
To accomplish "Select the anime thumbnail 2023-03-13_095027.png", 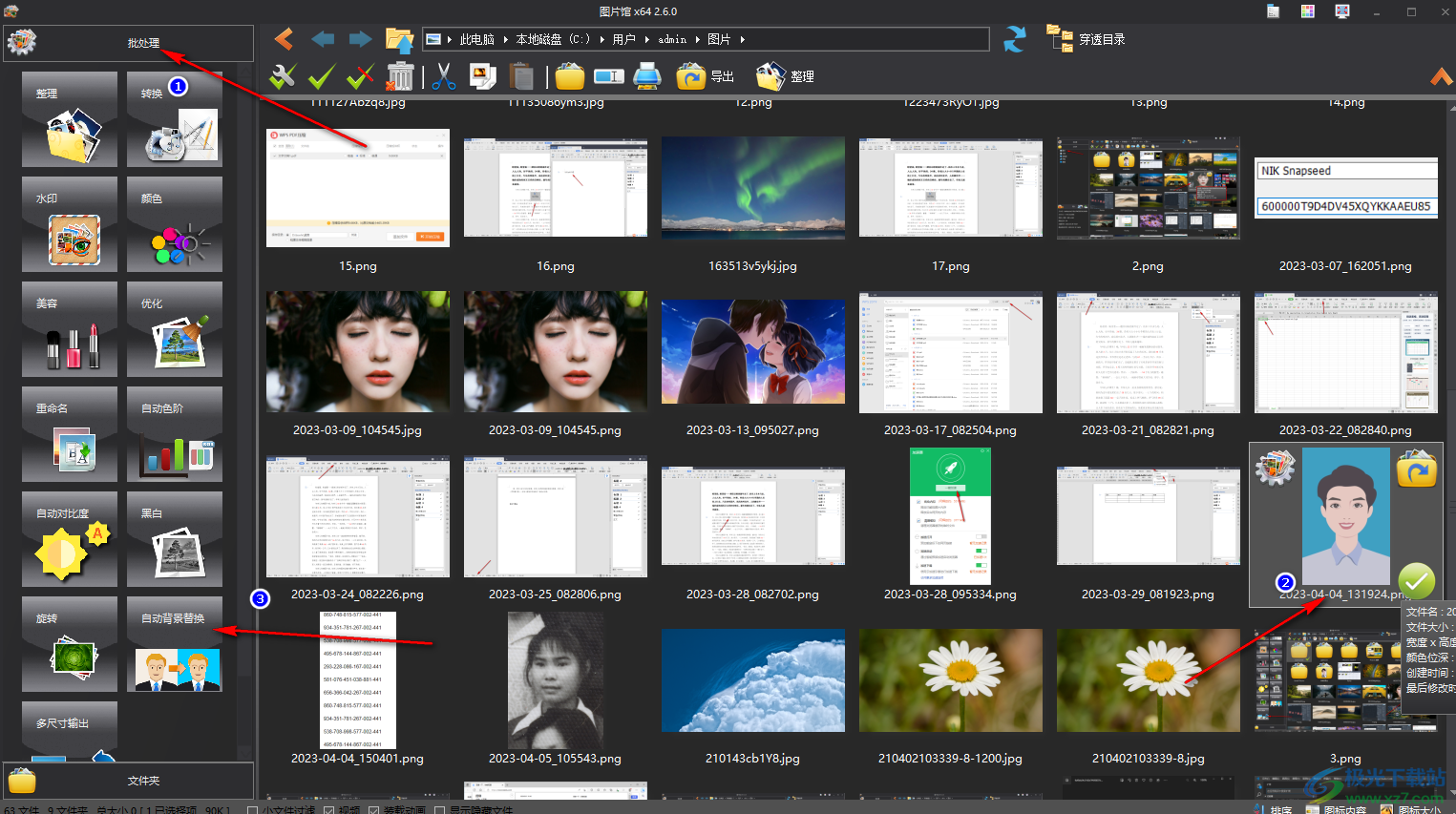I will tap(753, 351).
